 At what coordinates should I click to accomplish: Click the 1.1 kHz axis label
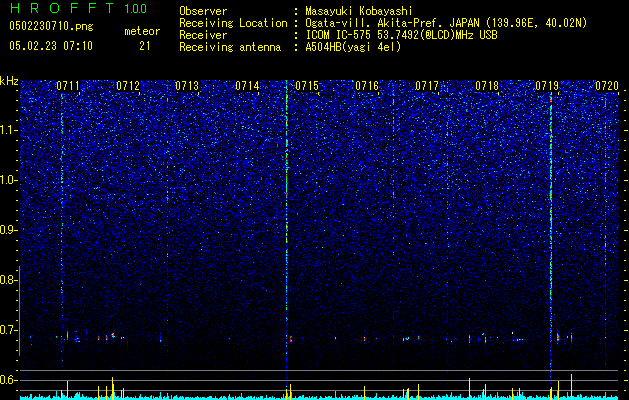[x=9, y=130]
